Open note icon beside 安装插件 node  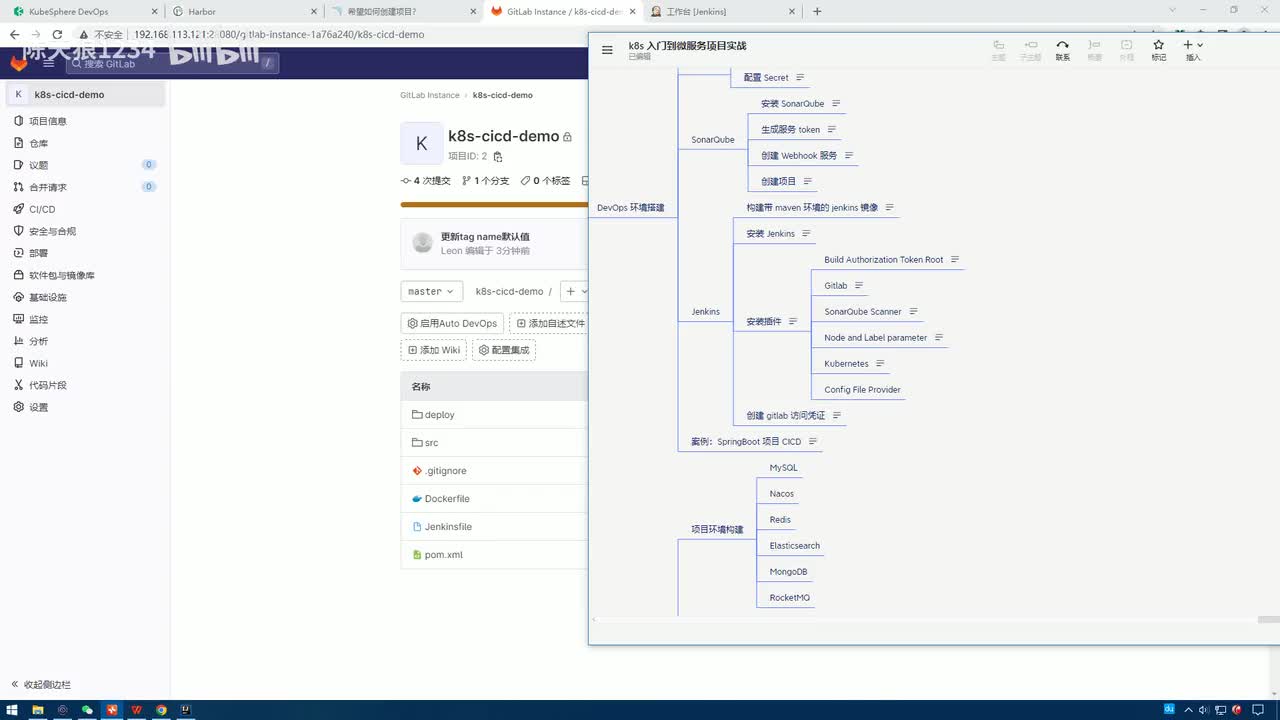click(793, 322)
